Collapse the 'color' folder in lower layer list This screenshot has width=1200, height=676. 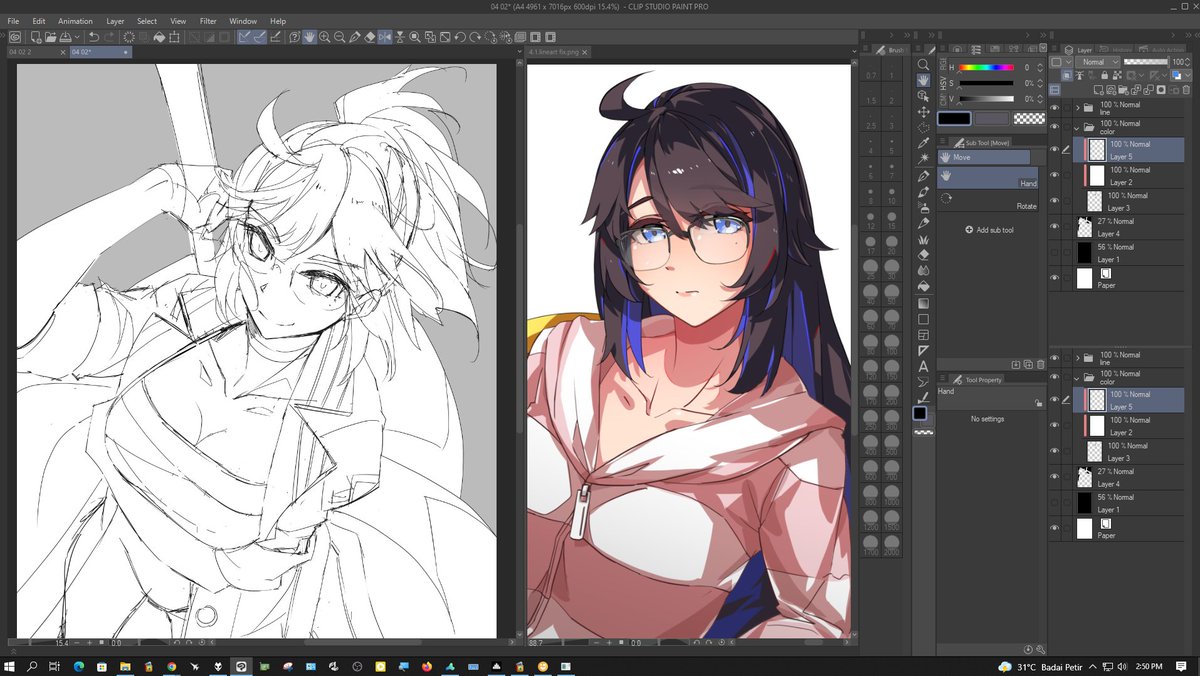[1077, 378]
